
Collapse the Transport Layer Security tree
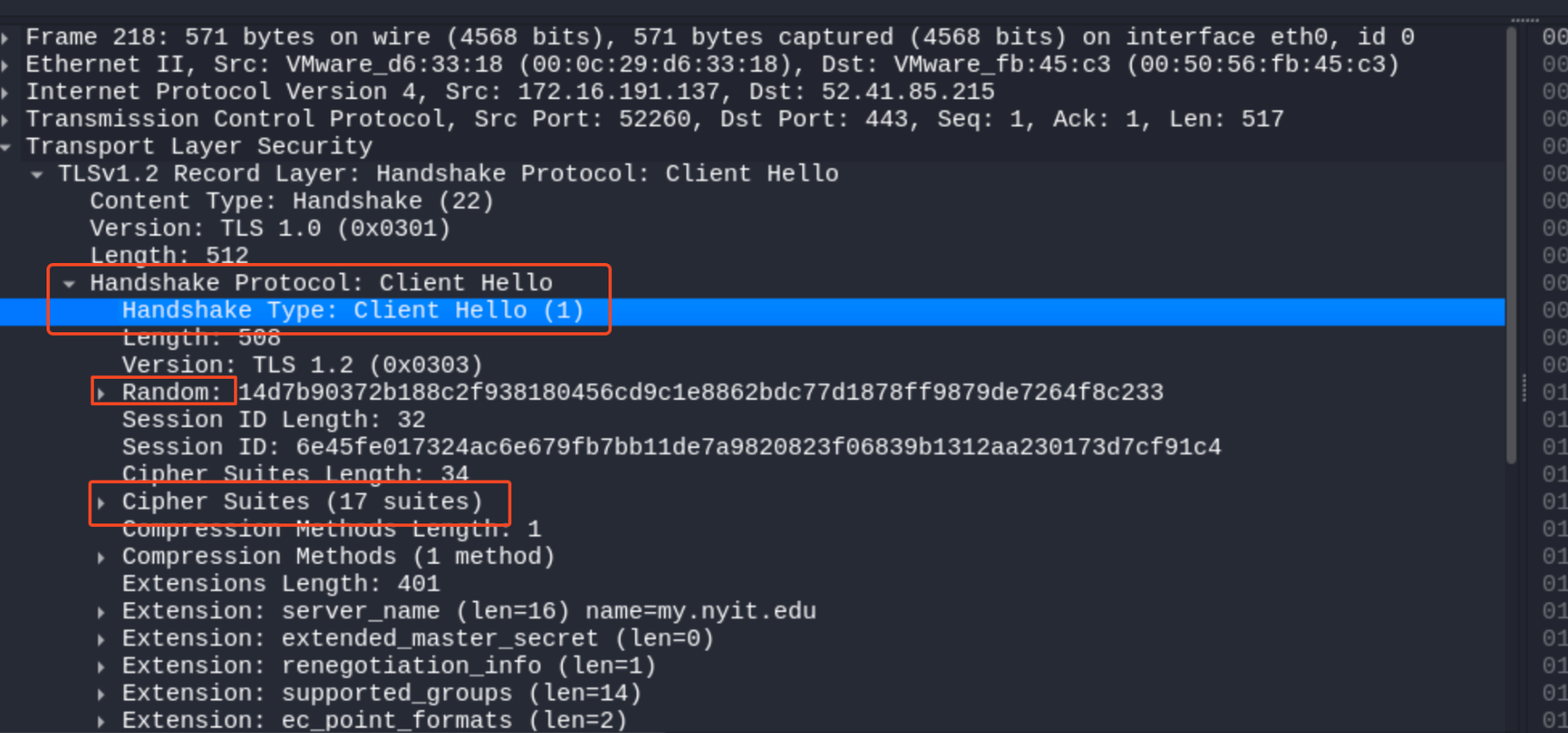tap(6, 147)
